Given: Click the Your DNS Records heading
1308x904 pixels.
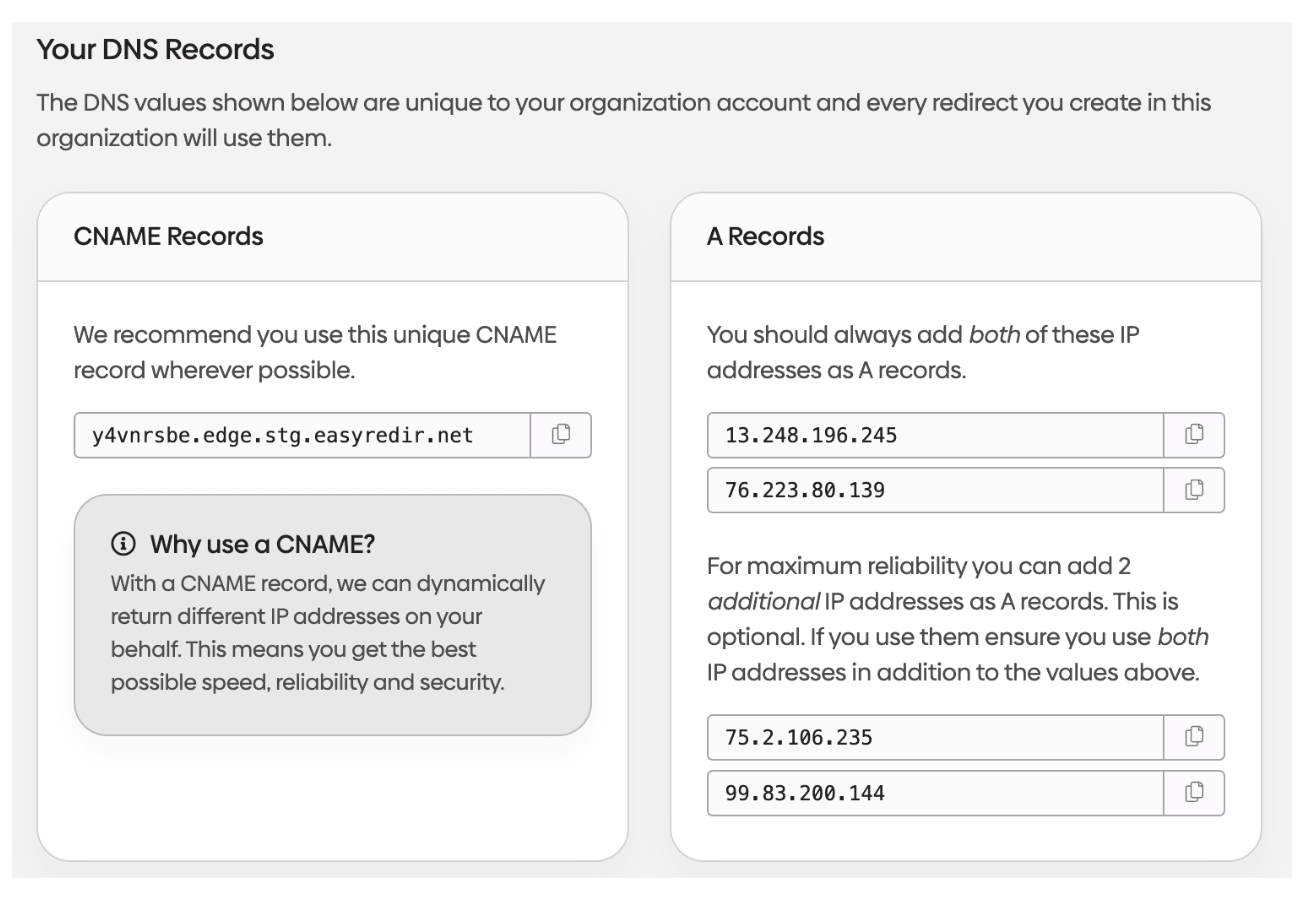Looking at the screenshot, I should (155, 49).
